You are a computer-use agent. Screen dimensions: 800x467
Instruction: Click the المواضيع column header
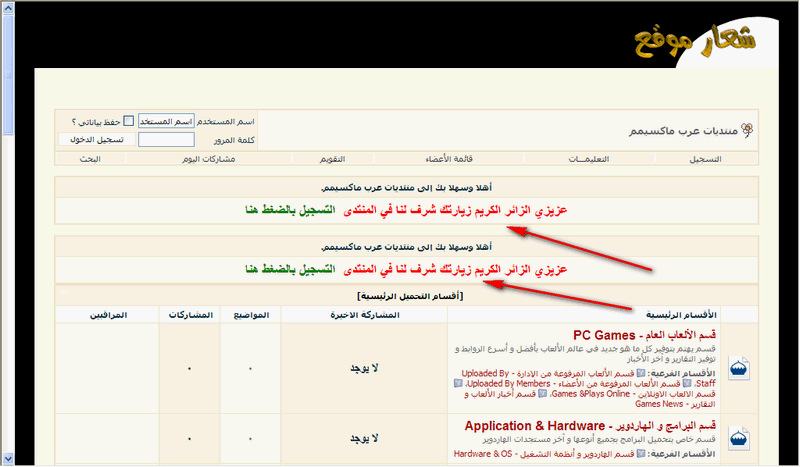pyautogui.click(x=251, y=315)
